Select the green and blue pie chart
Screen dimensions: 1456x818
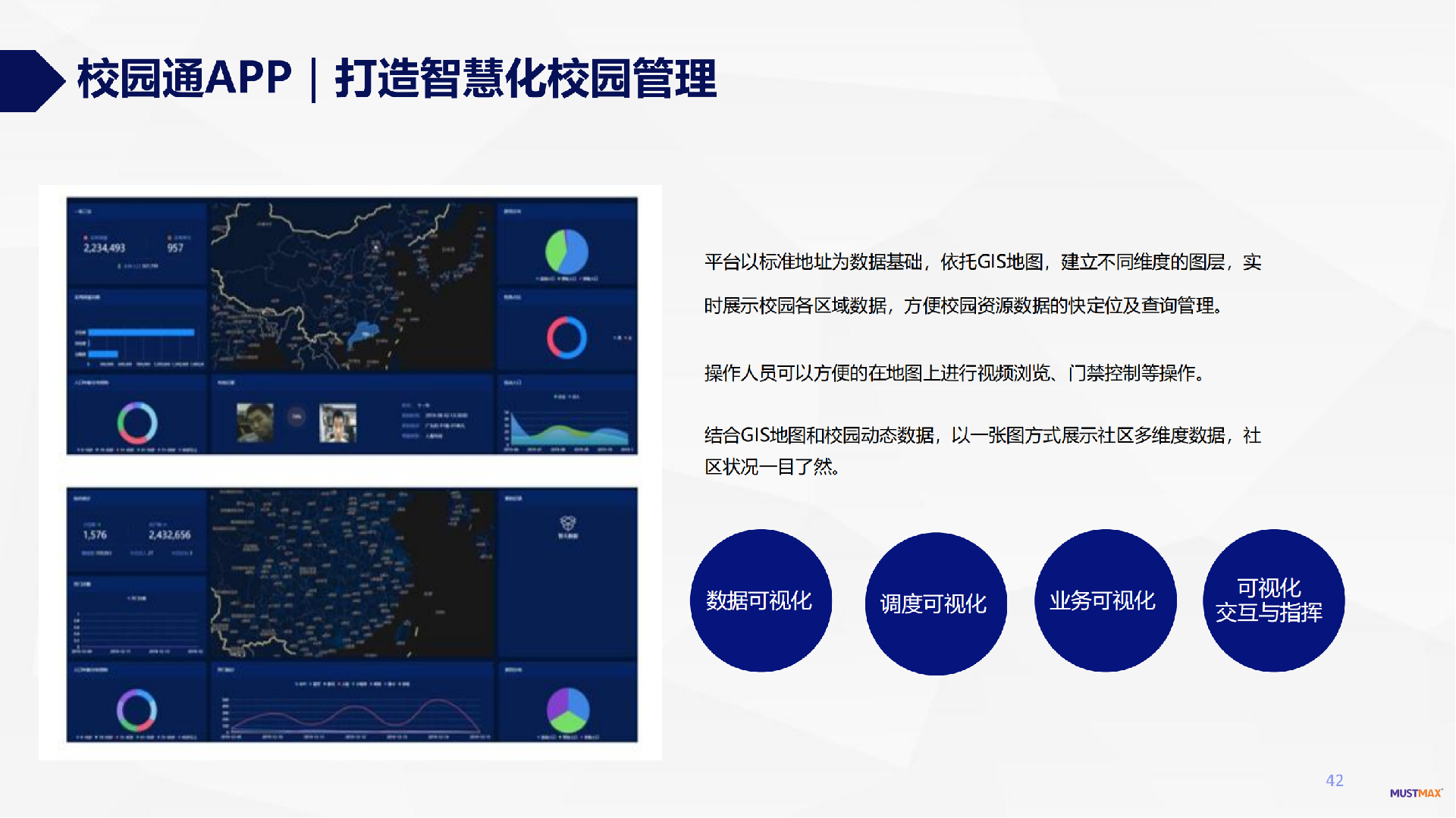tap(566, 252)
